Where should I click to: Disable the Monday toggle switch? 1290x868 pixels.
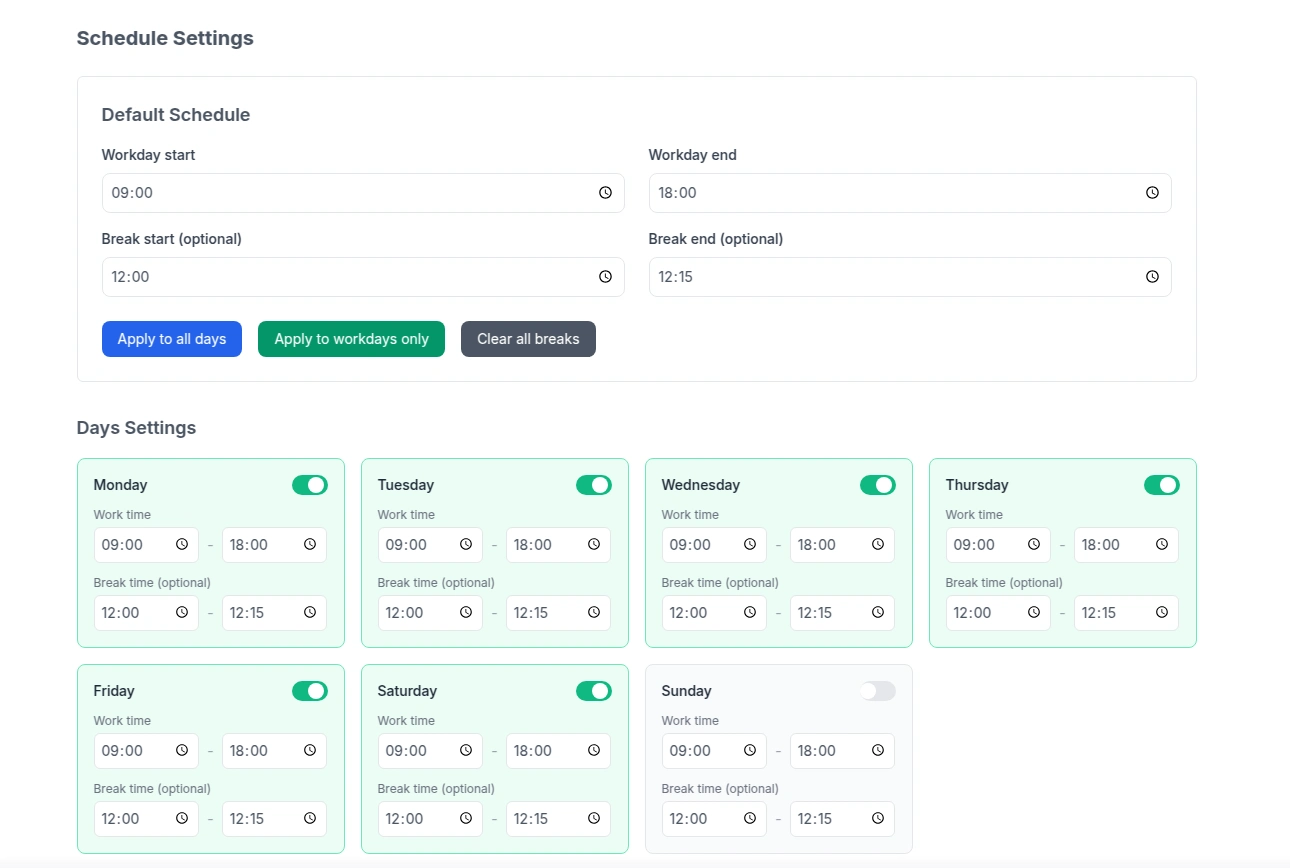[310, 485]
